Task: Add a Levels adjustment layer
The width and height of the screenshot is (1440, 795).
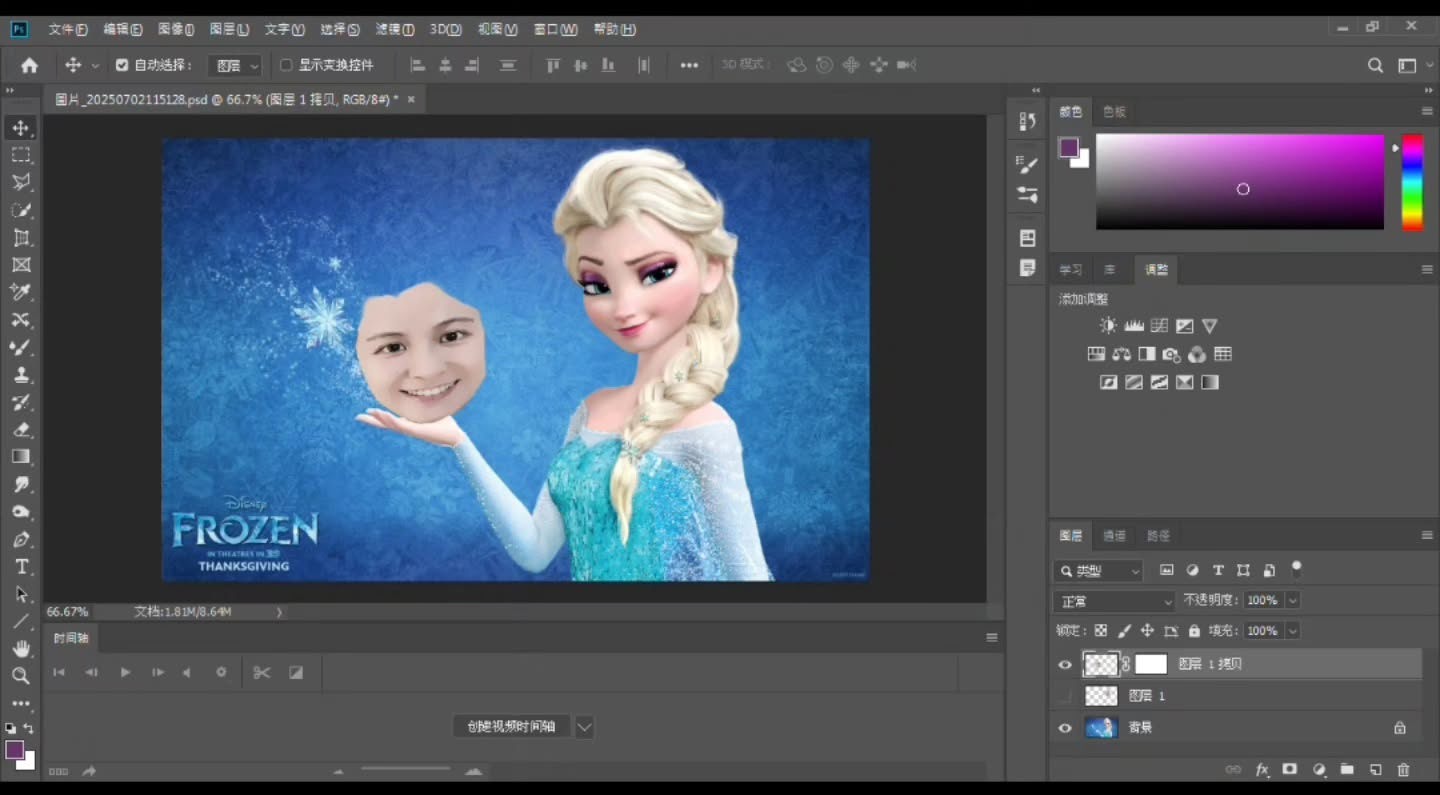Action: [1134, 326]
